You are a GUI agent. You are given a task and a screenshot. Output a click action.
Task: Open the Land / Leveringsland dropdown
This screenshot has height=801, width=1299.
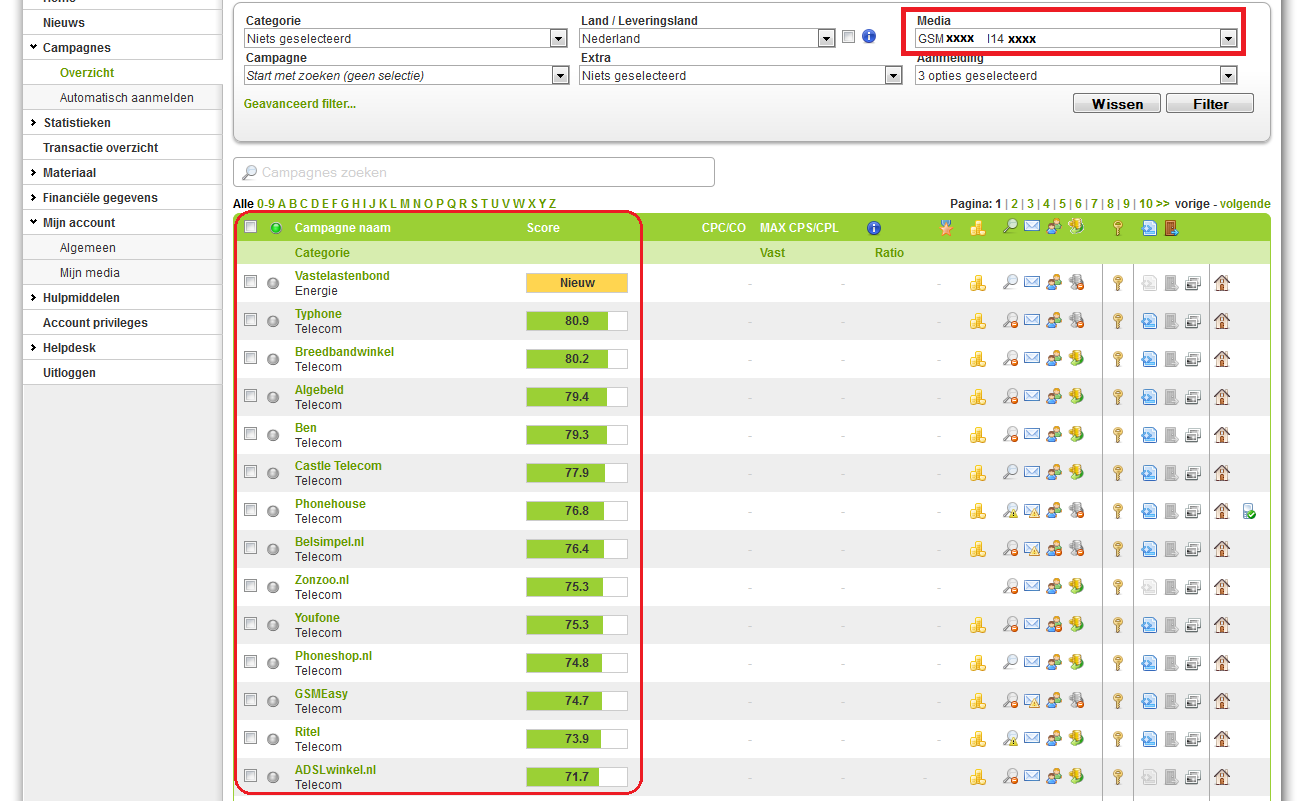point(706,38)
